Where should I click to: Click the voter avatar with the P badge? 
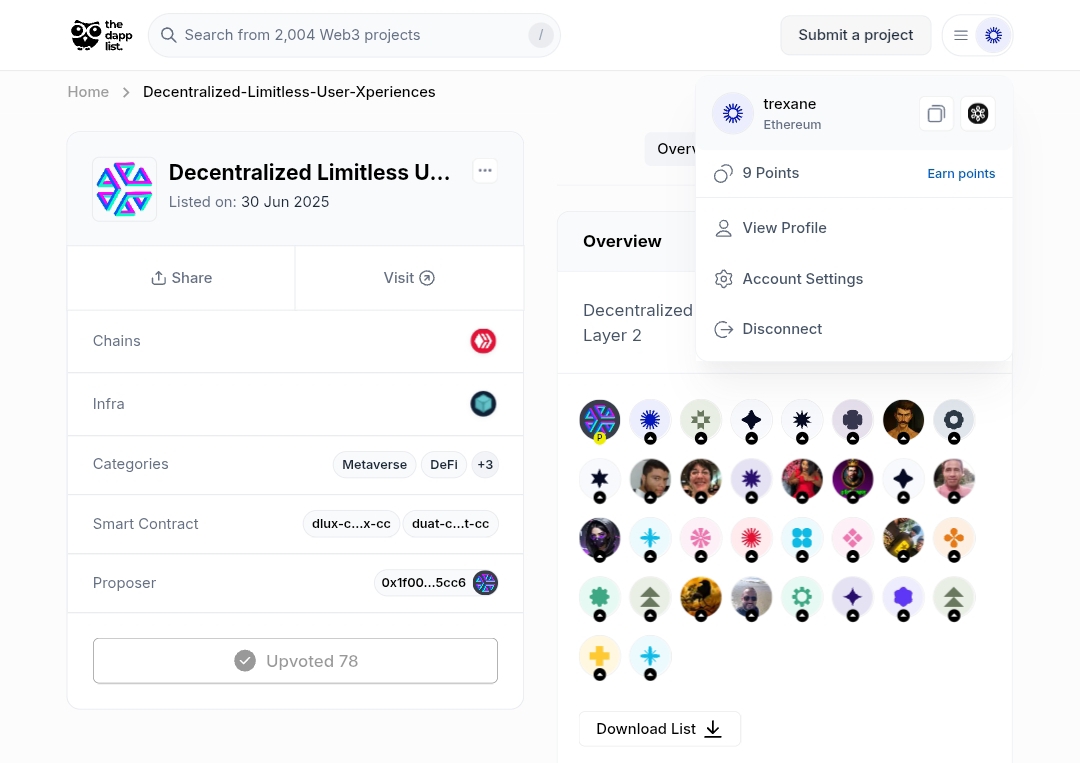click(x=600, y=420)
